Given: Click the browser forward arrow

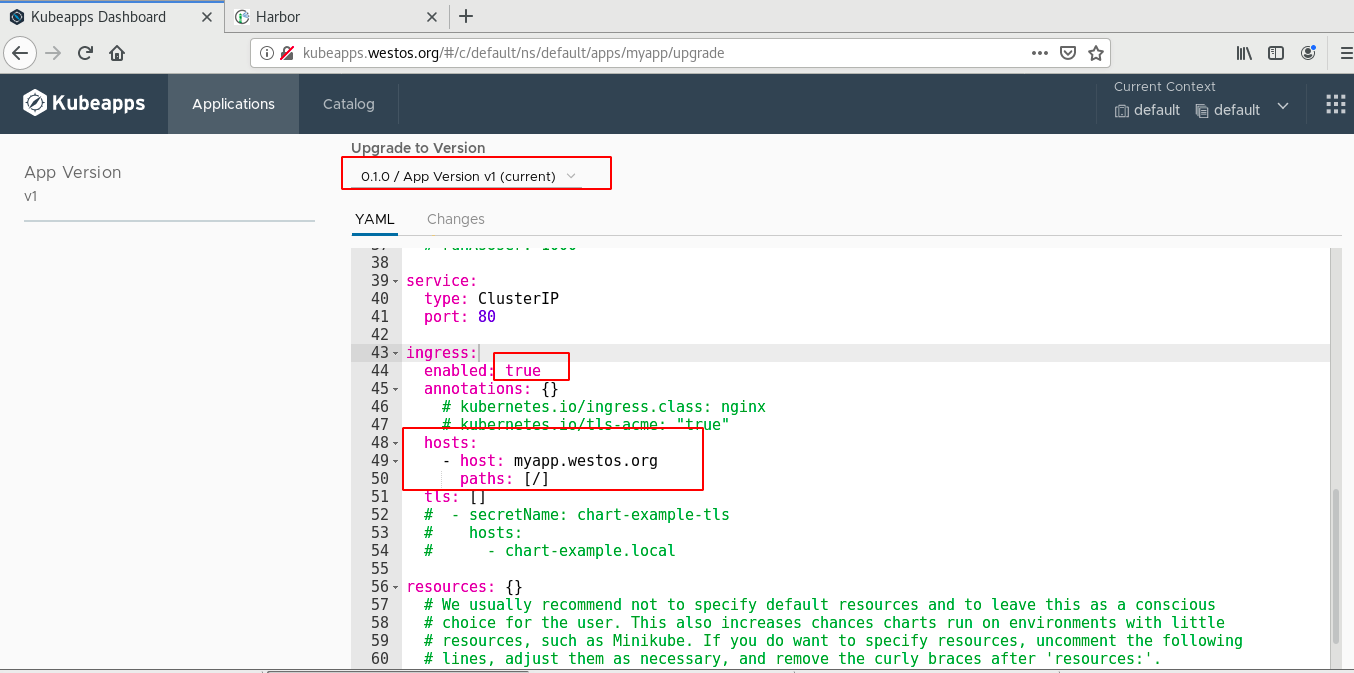Looking at the screenshot, I should [x=53, y=53].
